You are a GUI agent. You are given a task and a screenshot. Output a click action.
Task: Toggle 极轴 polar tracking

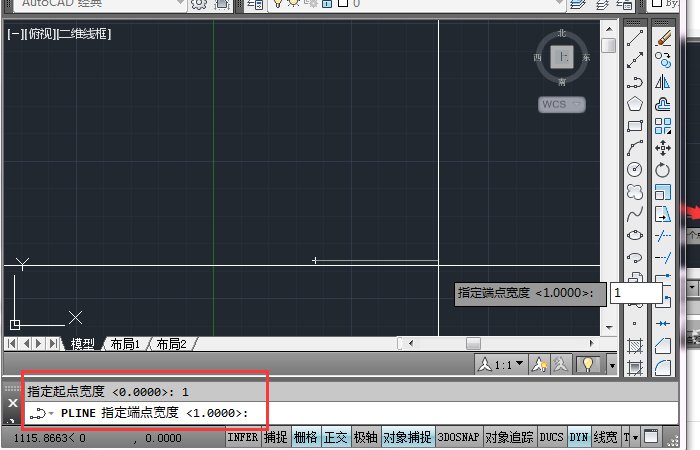coord(366,437)
